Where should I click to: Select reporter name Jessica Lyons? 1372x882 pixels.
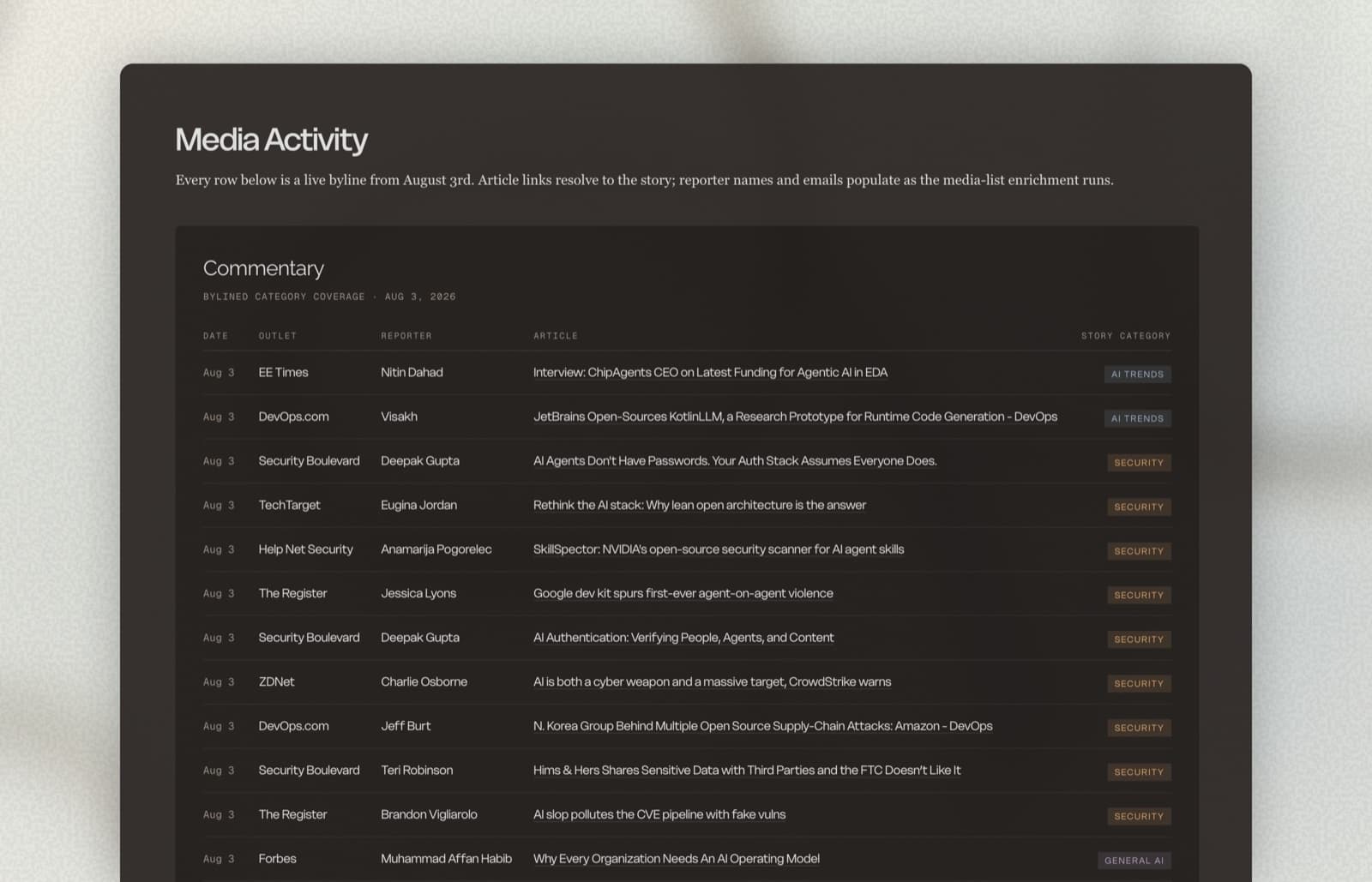click(x=418, y=594)
